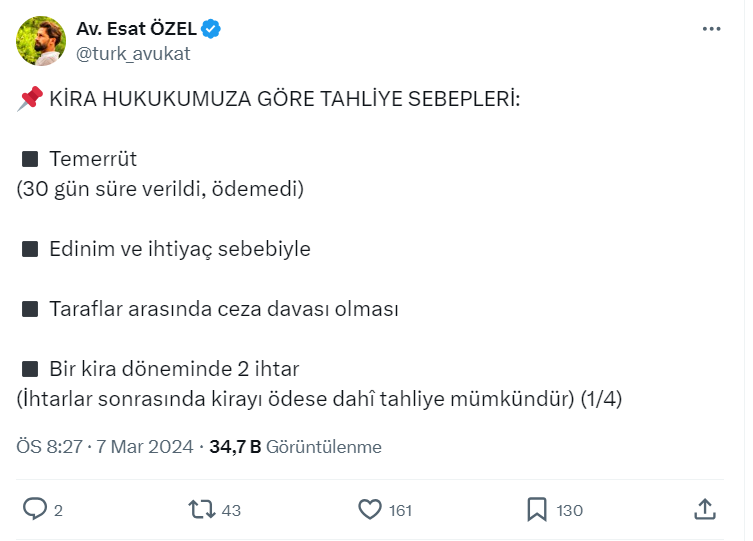
Task: Click the reply count of 2
Action: [58, 510]
